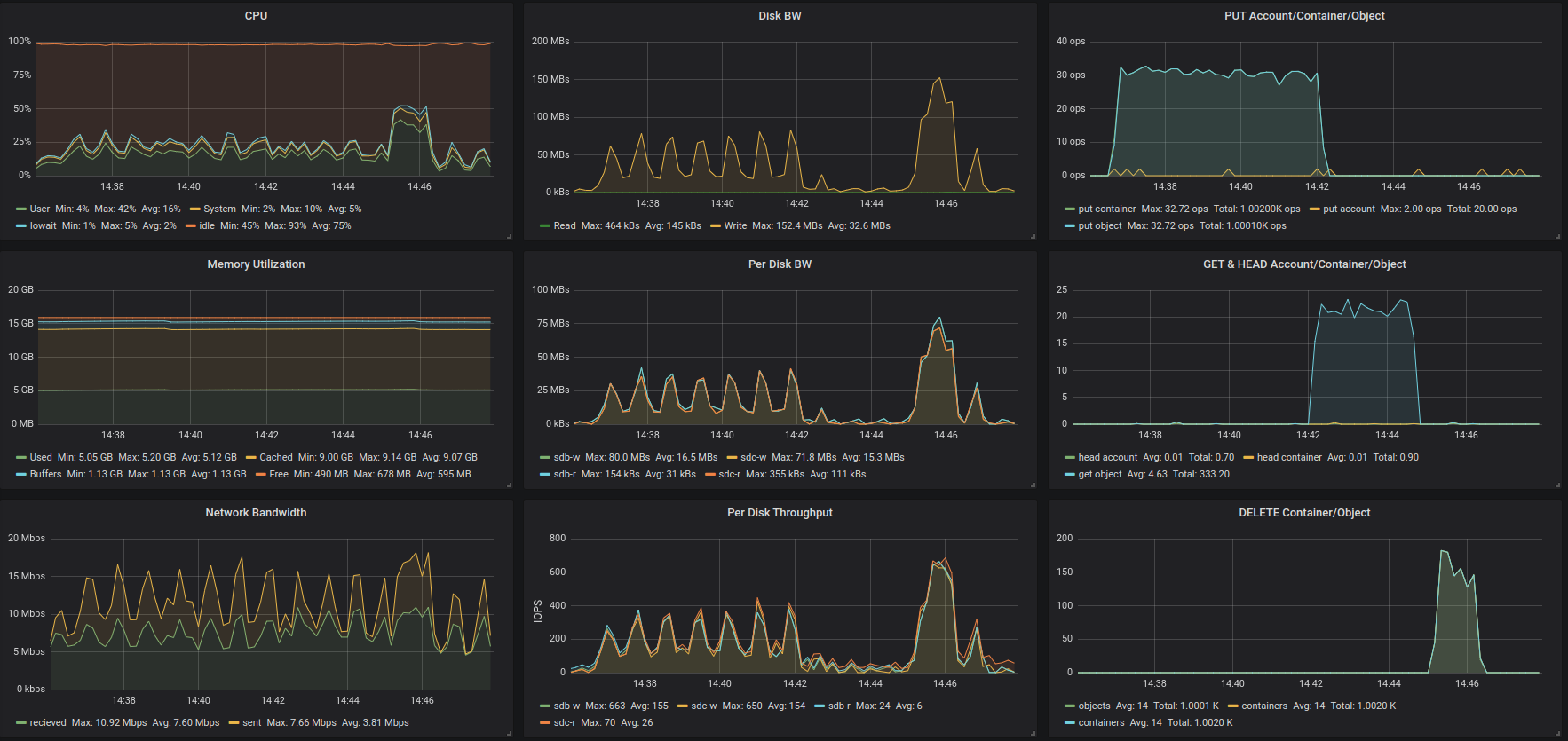This screenshot has width=1568, height=741.
Task: Select sdb-r label in Per Disk Throughput legend
Action: [x=839, y=706]
